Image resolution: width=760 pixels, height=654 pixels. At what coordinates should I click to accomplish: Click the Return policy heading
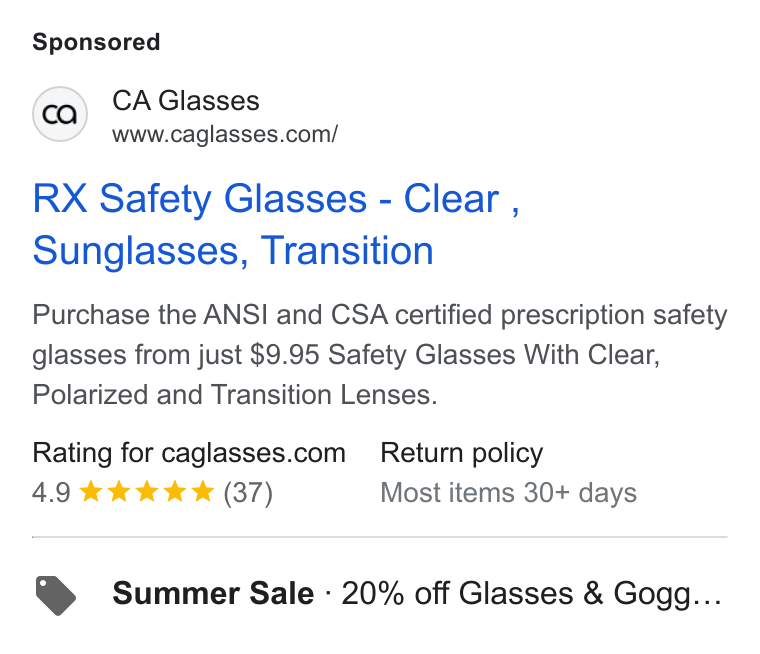pyautogui.click(x=462, y=453)
